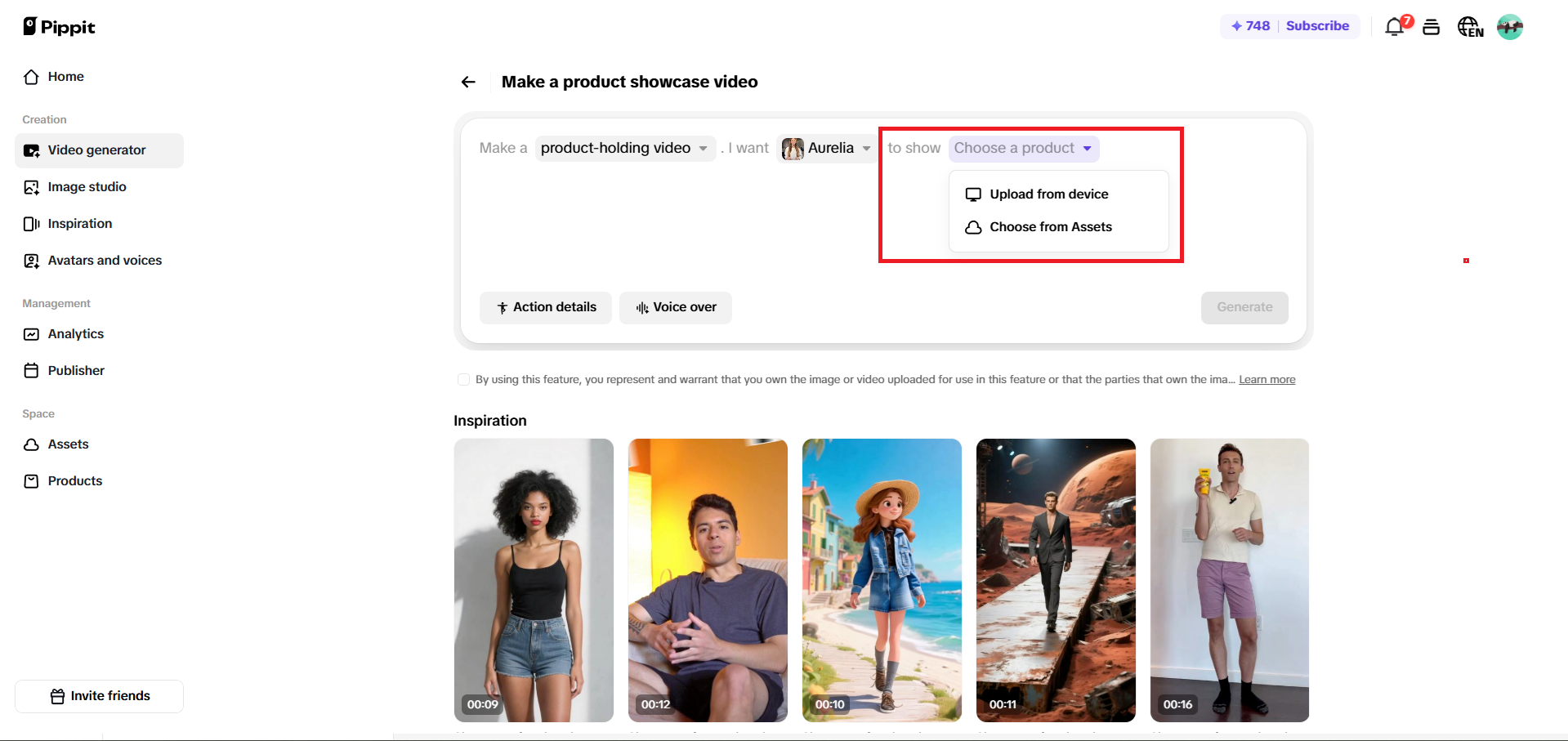
Task: Select Choose from Assets option
Action: click(1050, 227)
